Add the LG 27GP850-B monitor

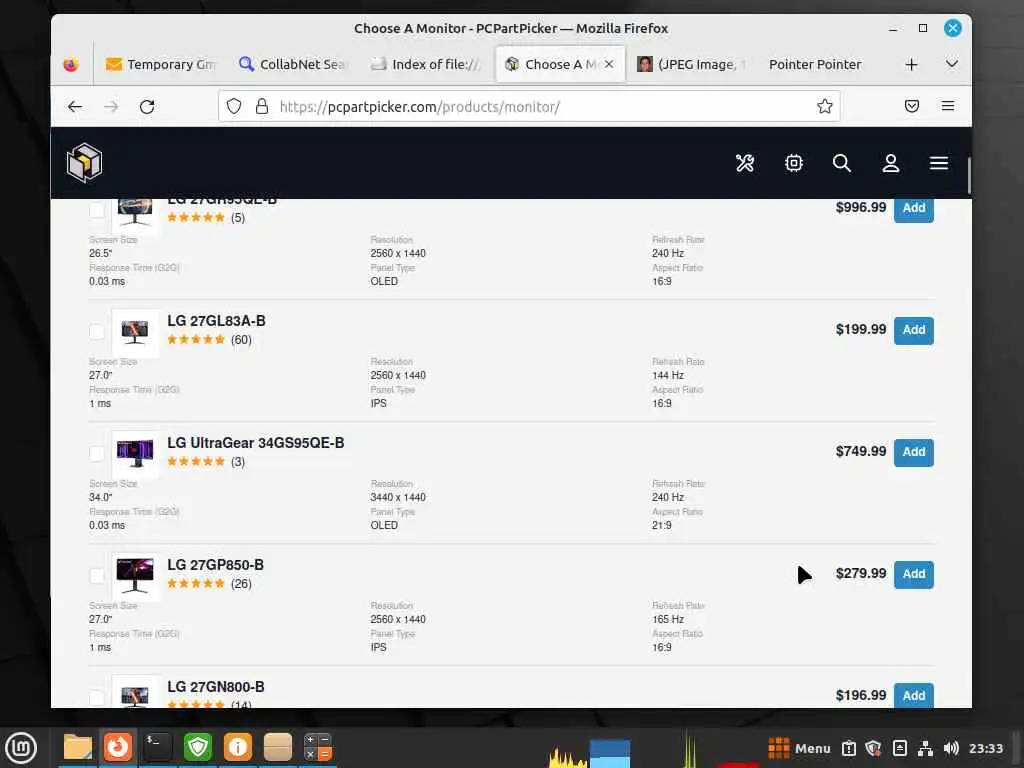coord(914,574)
